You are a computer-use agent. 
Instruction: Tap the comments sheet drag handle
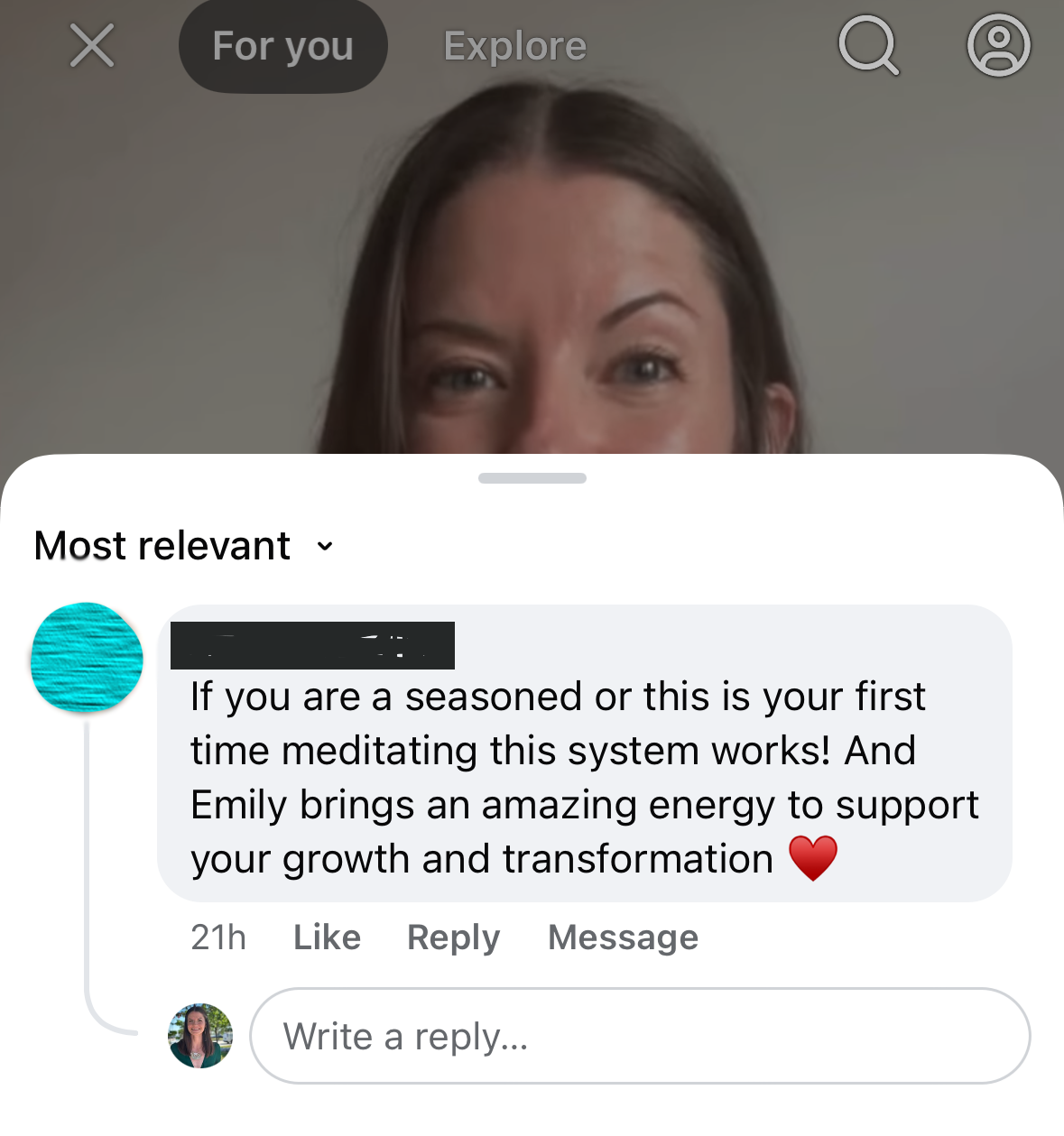pos(532,478)
